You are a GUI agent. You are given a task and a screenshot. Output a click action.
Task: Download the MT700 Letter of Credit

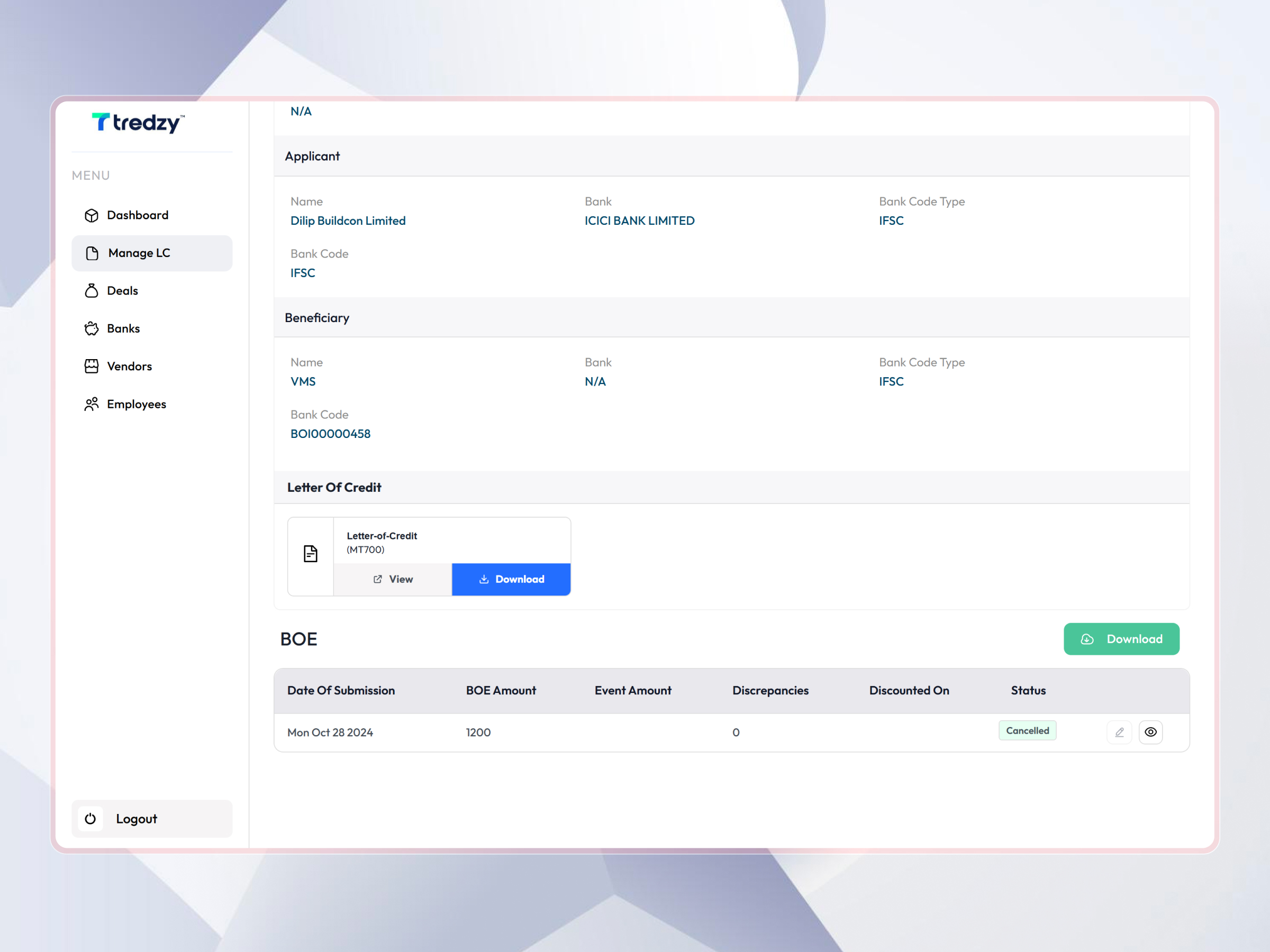click(x=511, y=579)
